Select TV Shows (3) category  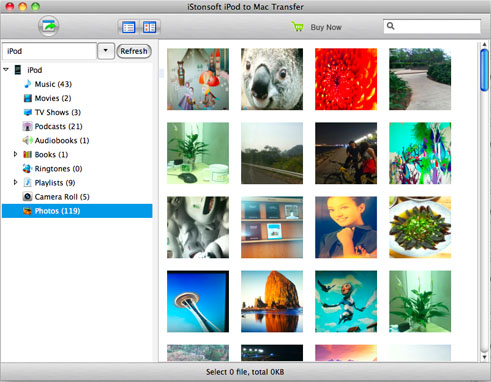[x=58, y=112]
